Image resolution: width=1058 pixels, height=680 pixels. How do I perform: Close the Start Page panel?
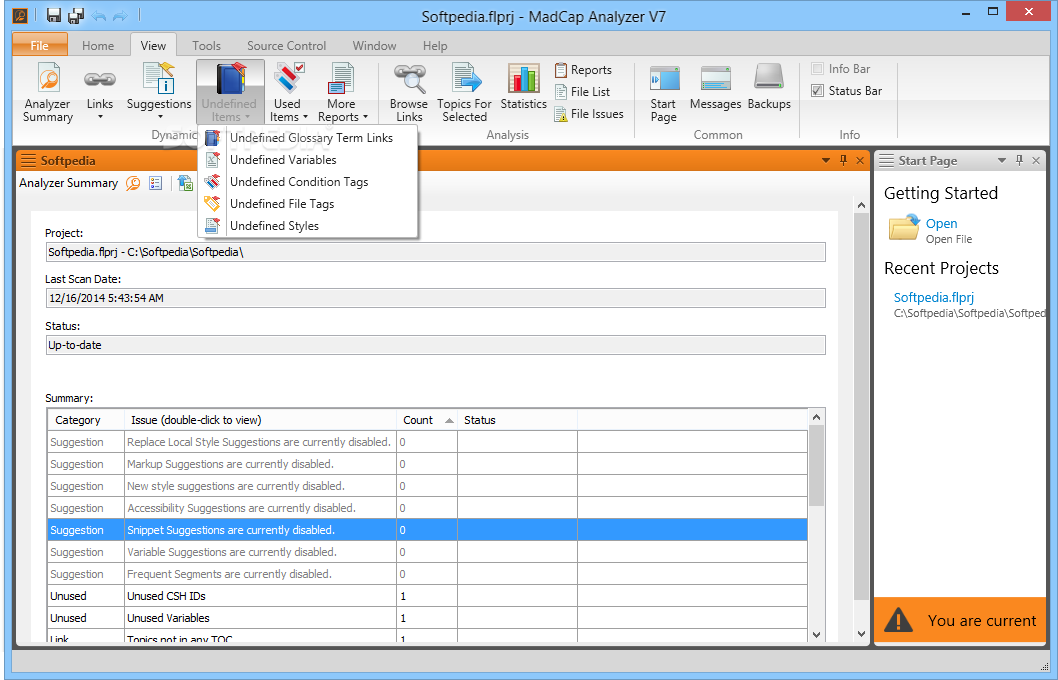pos(1036,161)
